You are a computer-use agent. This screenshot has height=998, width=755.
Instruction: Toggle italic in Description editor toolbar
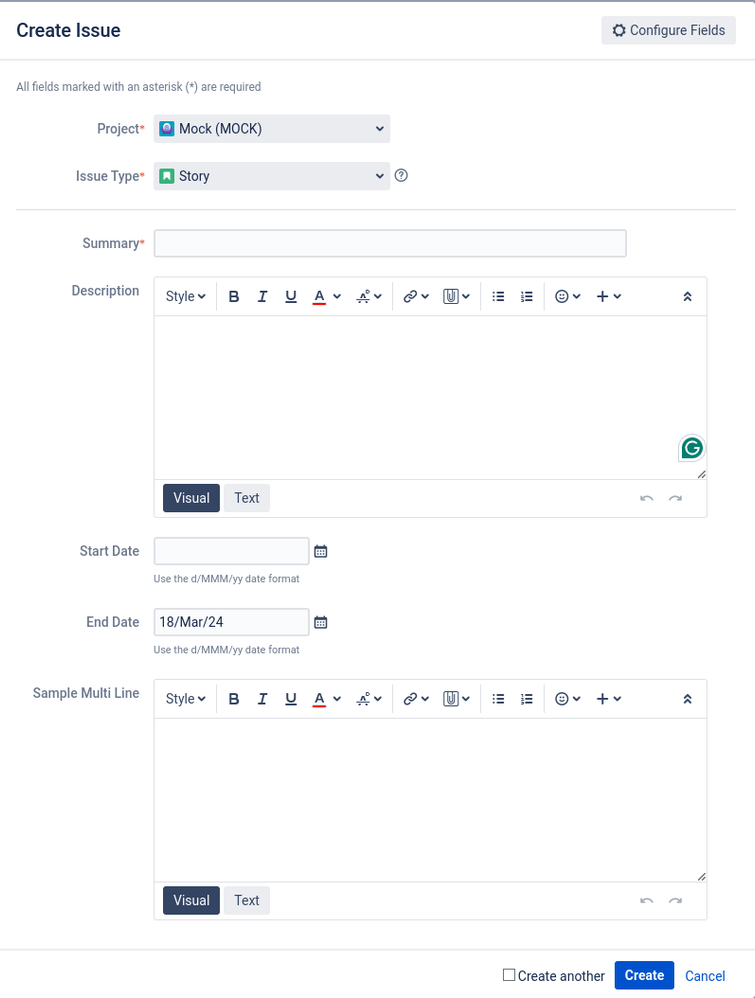[262, 297]
